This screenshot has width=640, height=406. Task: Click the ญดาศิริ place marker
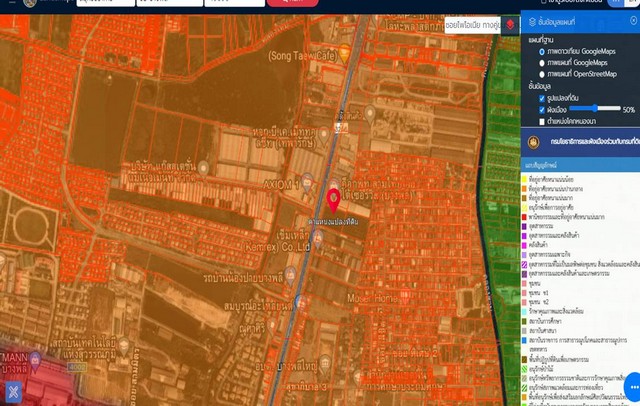click(x=271, y=327)
